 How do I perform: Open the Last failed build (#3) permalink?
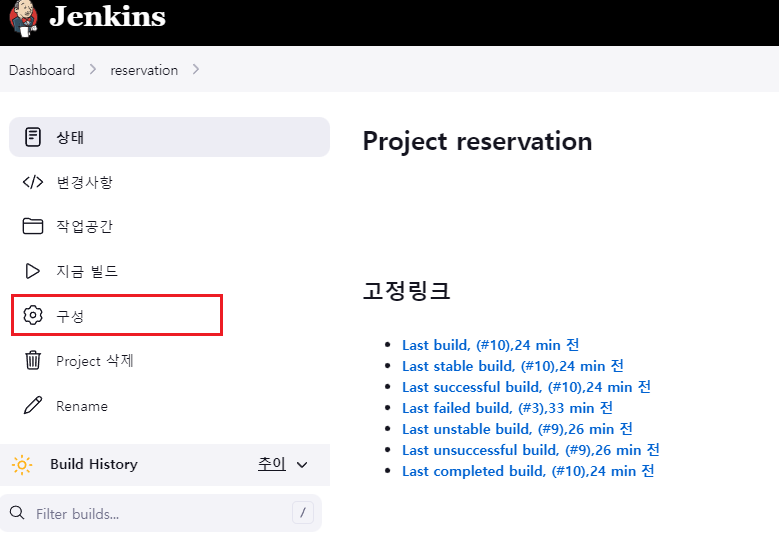click(x=507, y=408)
